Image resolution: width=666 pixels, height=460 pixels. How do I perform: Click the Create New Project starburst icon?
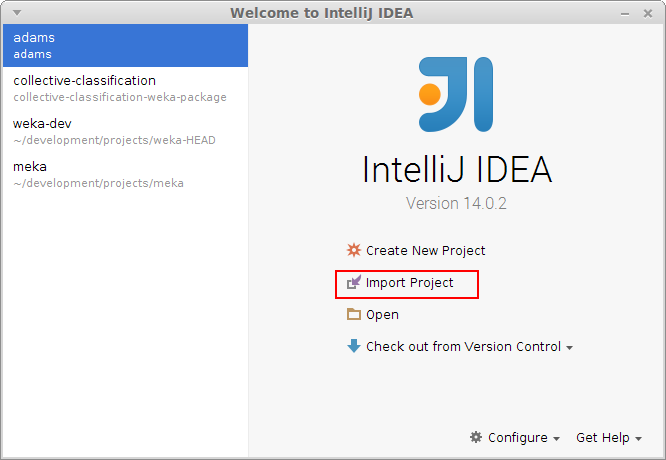(x=353, y=251)
